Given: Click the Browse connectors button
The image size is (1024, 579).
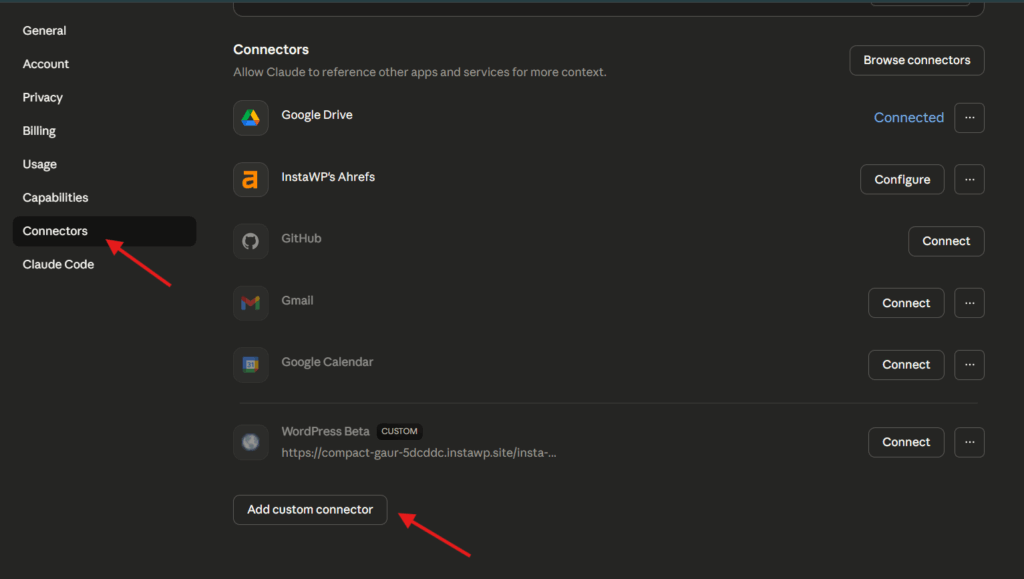Looking at the screenshot, I should coord(917,60).
